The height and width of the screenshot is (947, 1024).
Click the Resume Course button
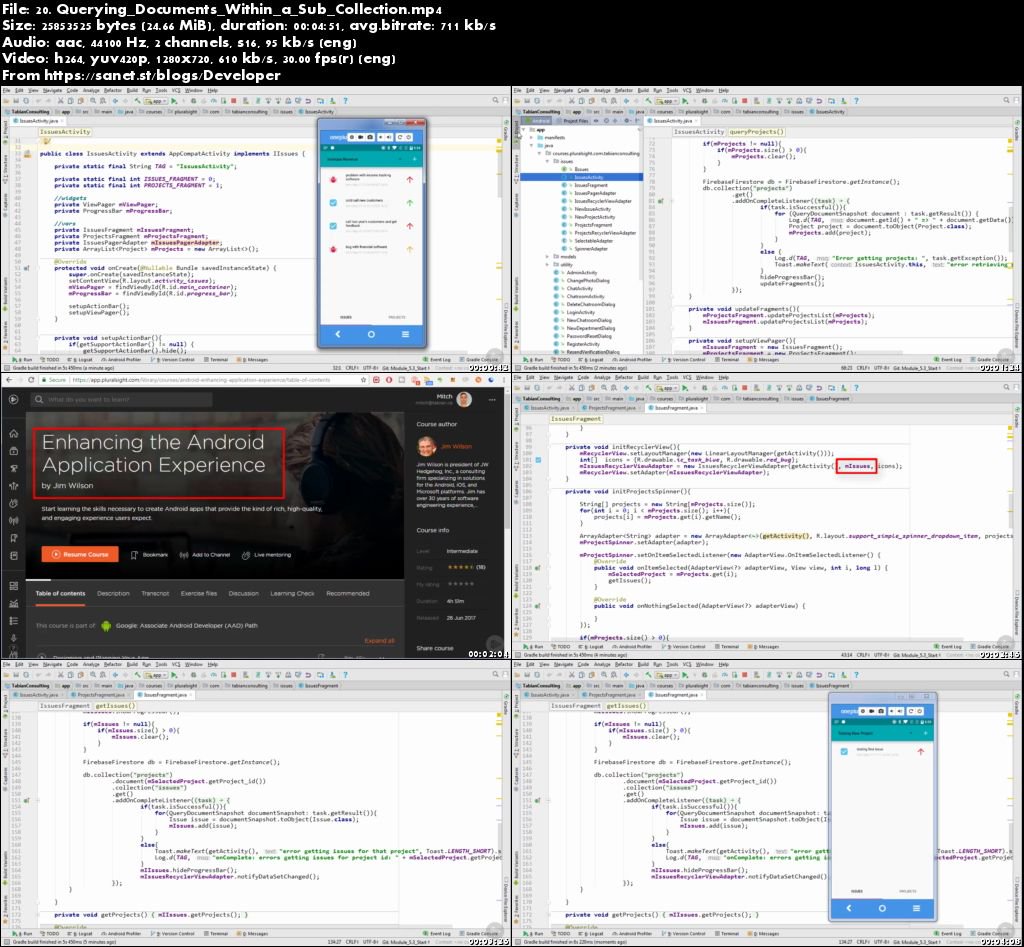click(x=80, y=554)
